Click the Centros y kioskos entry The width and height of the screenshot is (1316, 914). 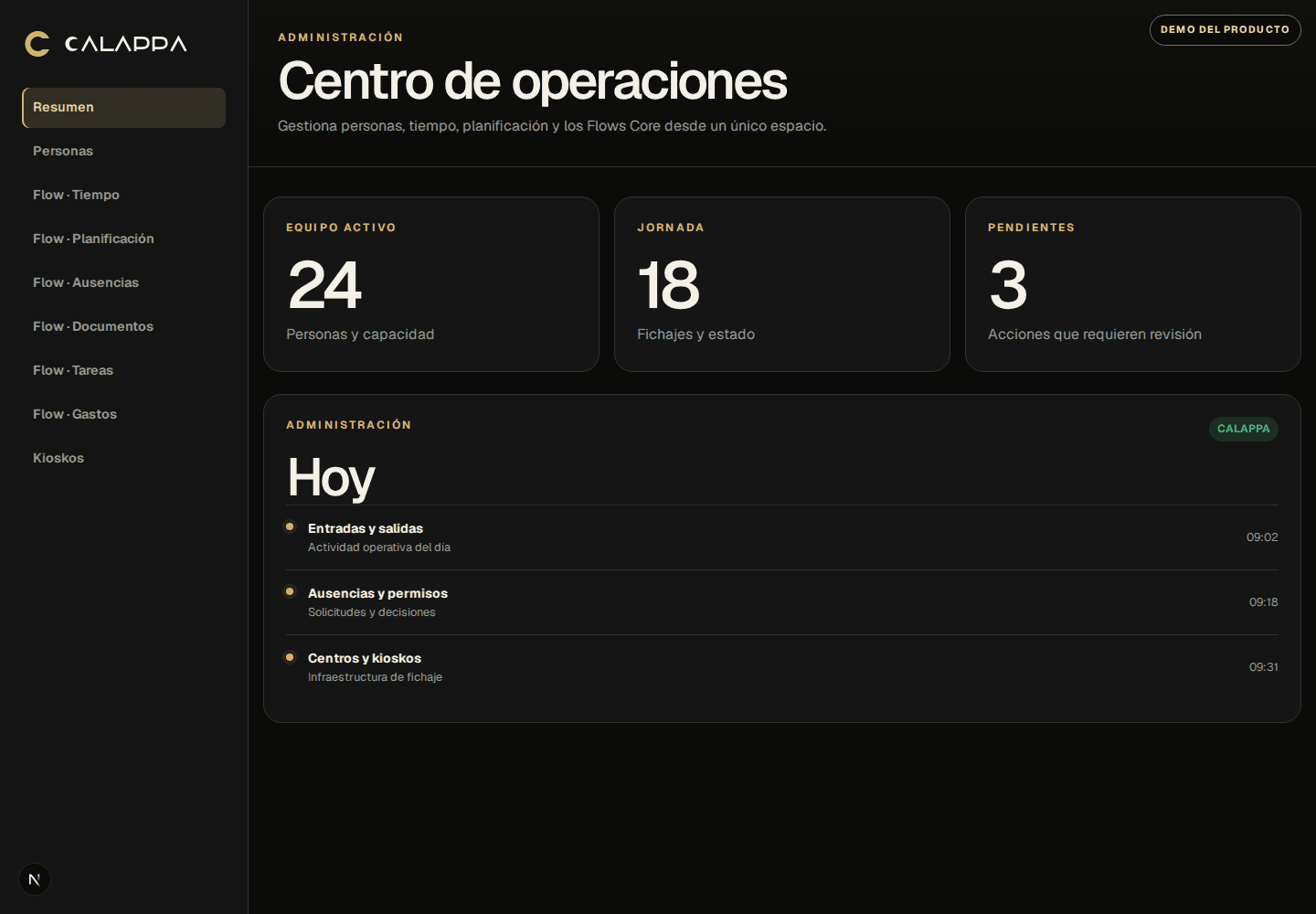782,667
